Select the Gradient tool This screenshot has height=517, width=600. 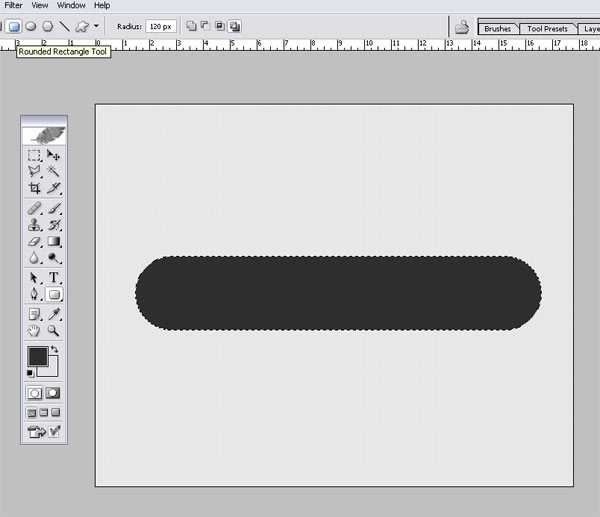(54, 241)
